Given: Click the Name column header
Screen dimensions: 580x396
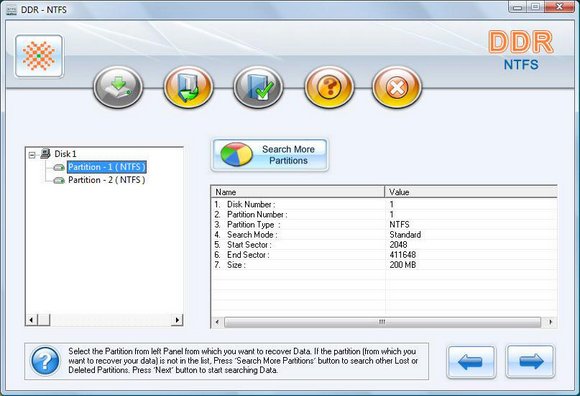Looking at the screenshot, I should (x=298, y=192).
